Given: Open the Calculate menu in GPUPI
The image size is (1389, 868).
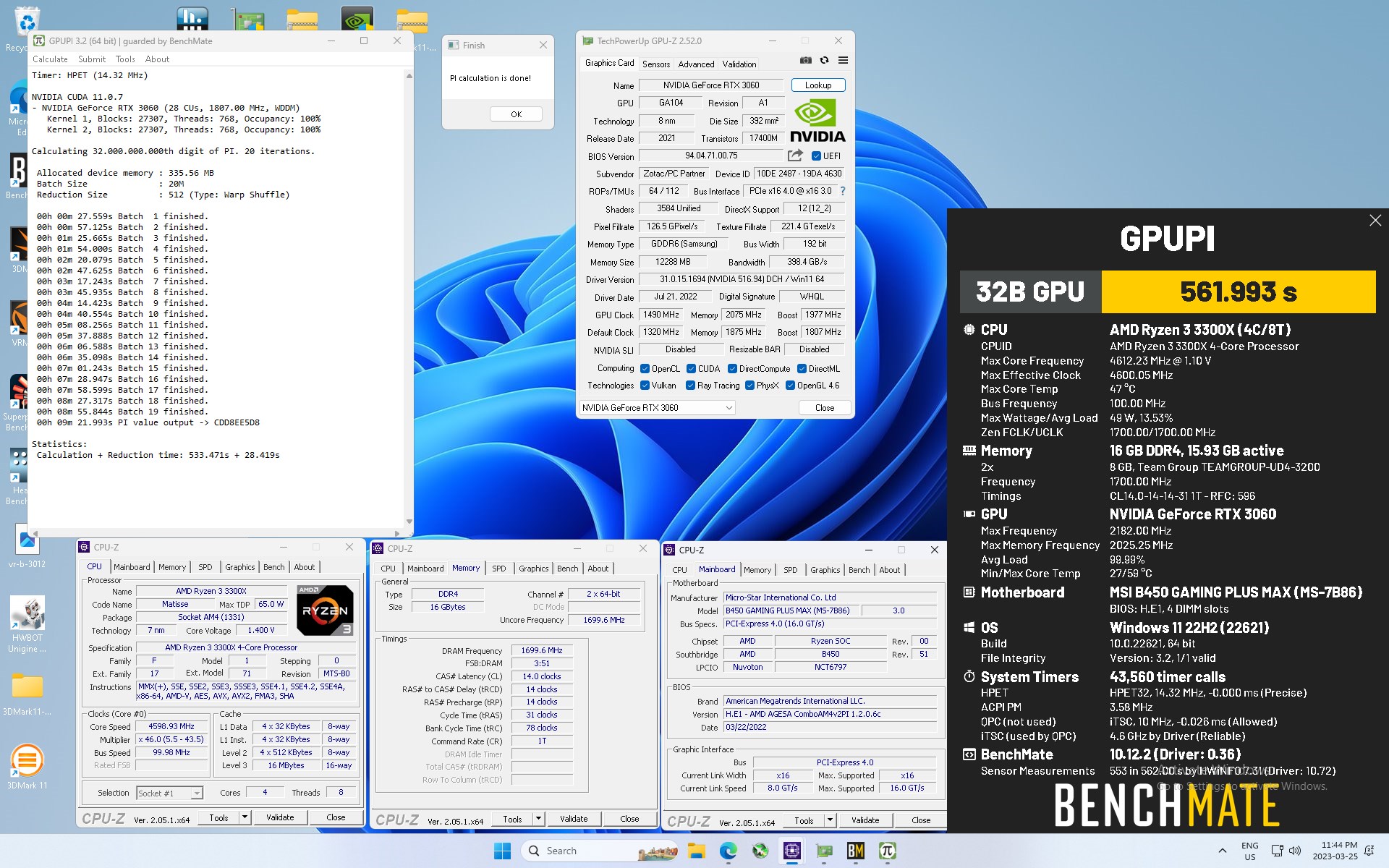Looking at the screenshot, I should 50,59.
